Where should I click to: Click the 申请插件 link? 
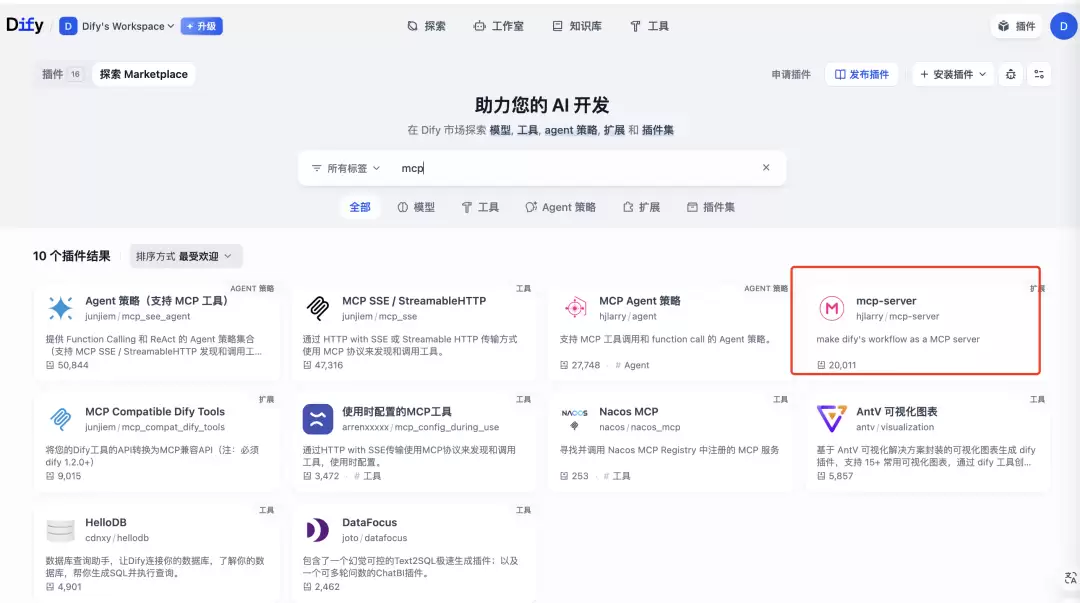[x=791, y=74]
